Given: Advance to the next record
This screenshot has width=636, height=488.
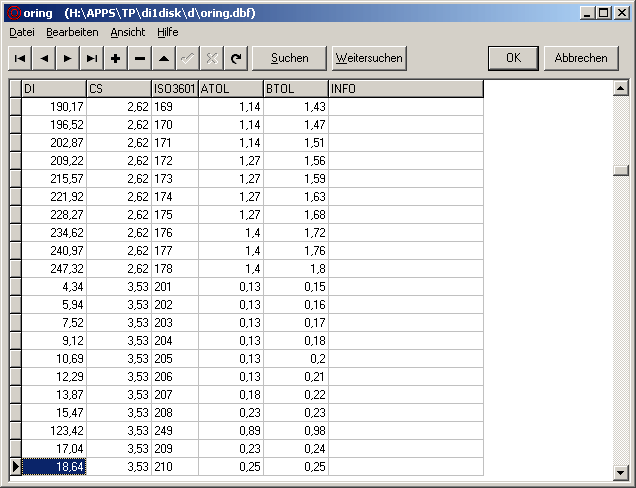Looking at the screenshot, I should tap(68, 58).
